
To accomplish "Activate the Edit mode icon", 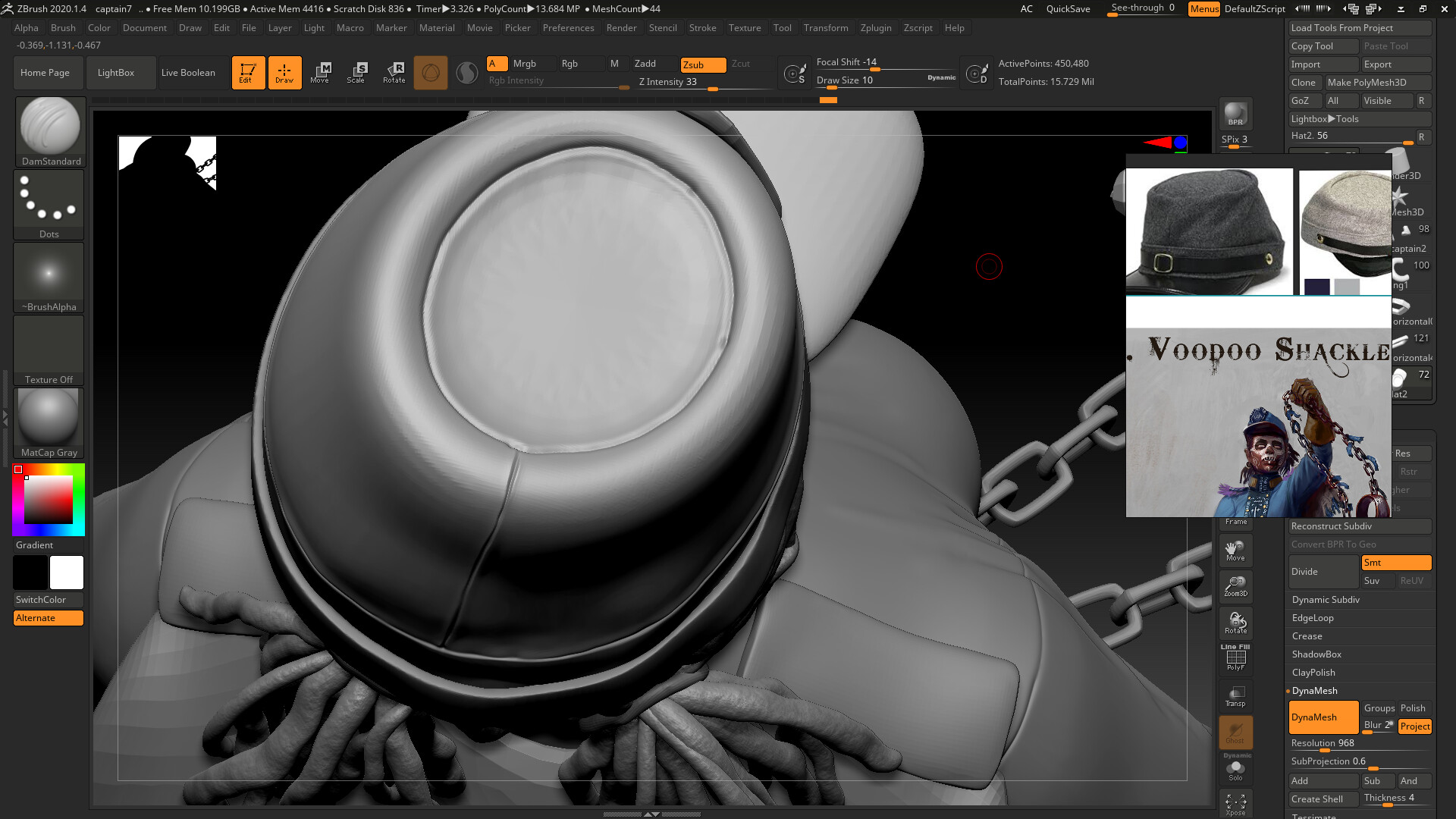I will [248, 73].
